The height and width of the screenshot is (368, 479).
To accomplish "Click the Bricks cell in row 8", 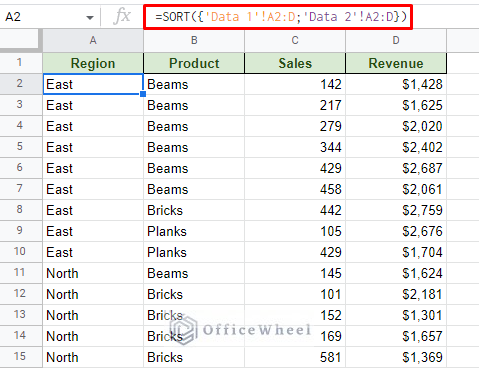I will (194, 210).
